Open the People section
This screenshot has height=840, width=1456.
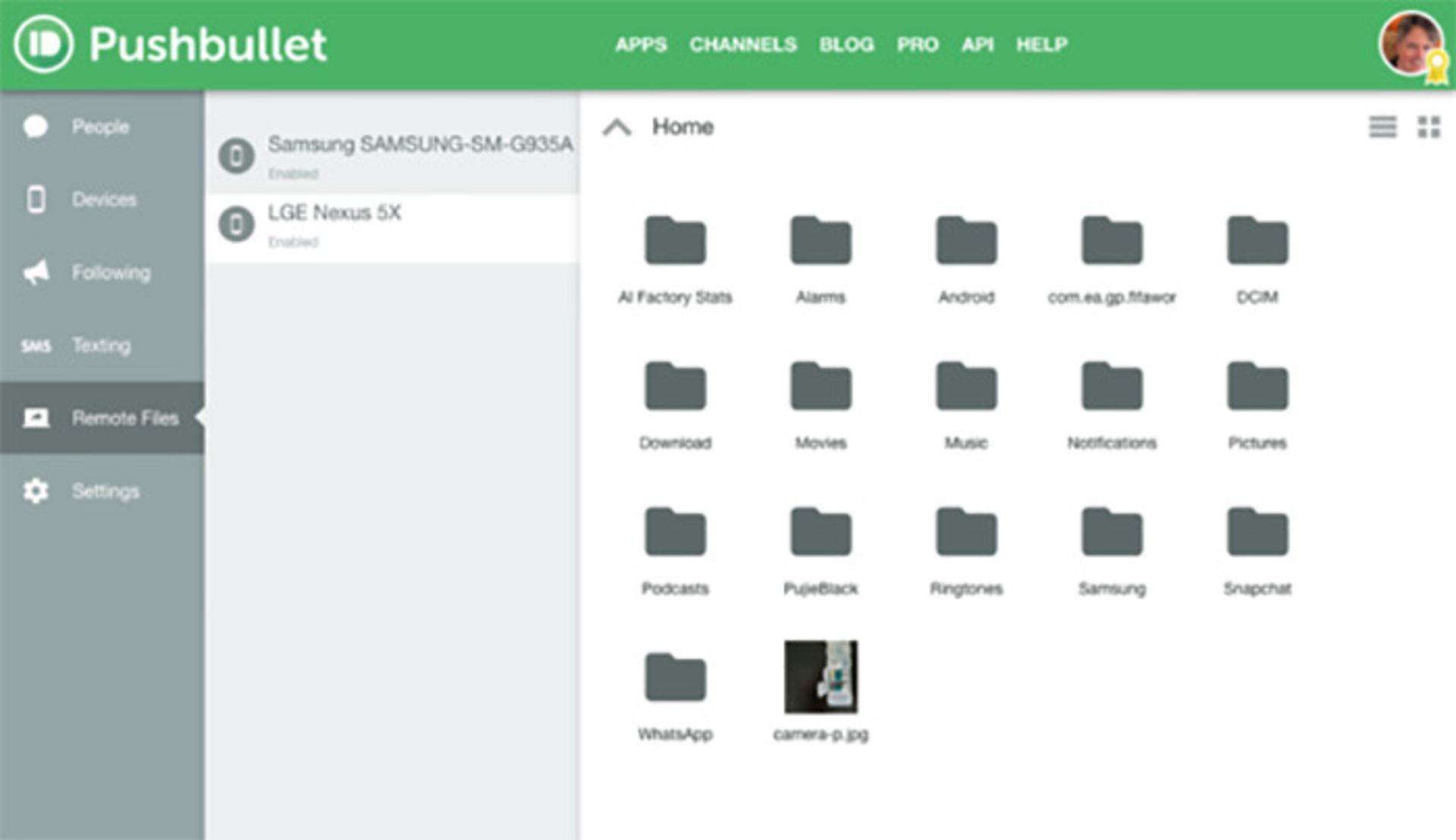tap(99, 126)
